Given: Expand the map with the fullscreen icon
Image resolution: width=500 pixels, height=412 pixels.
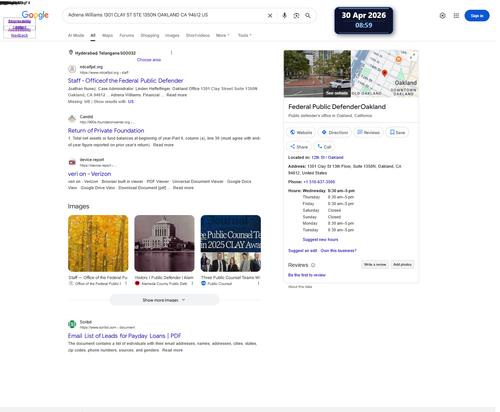Looking at the screenshot, I should click(413, 56).
